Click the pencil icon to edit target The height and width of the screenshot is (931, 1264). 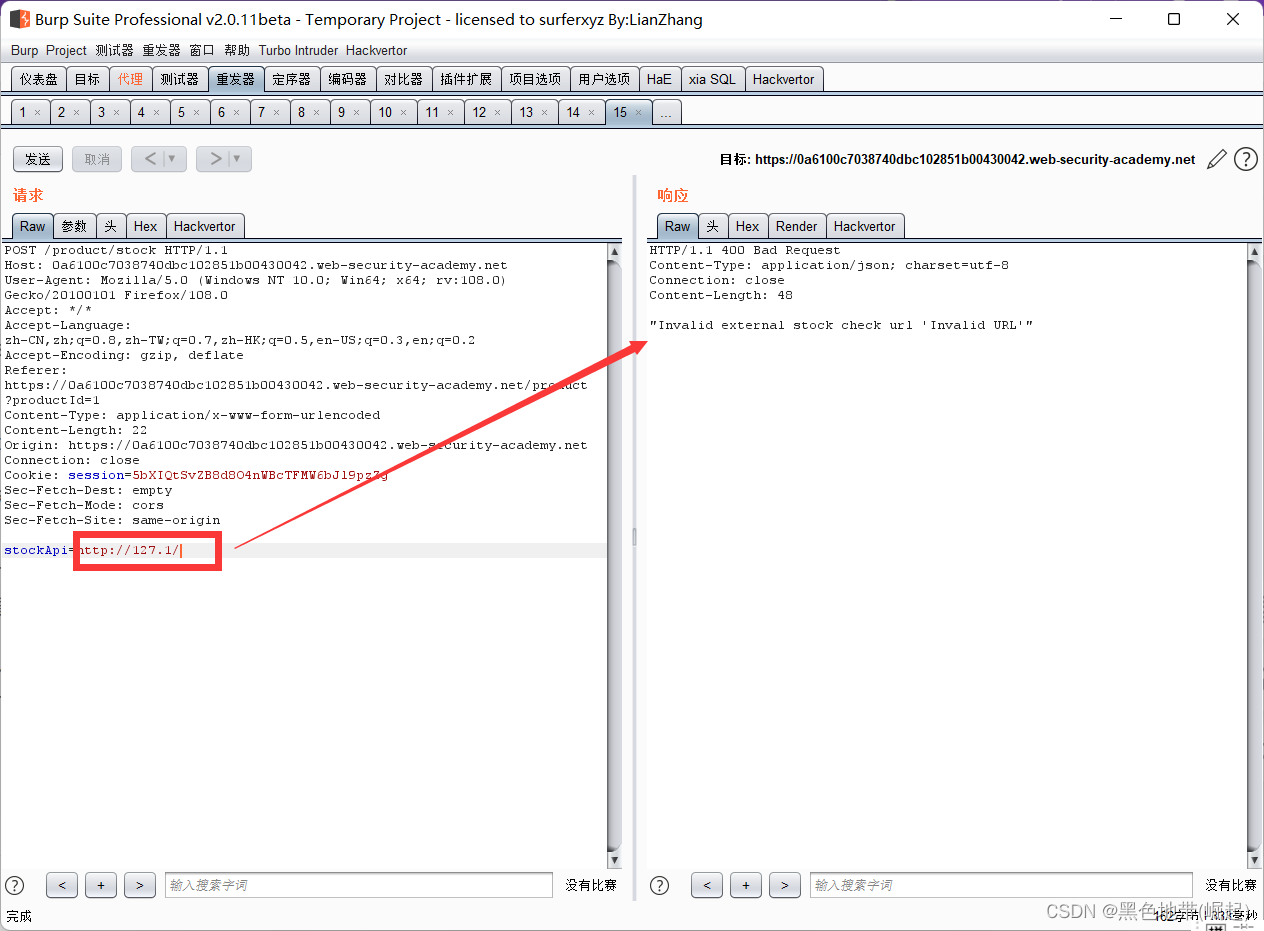coord(1217,159)
